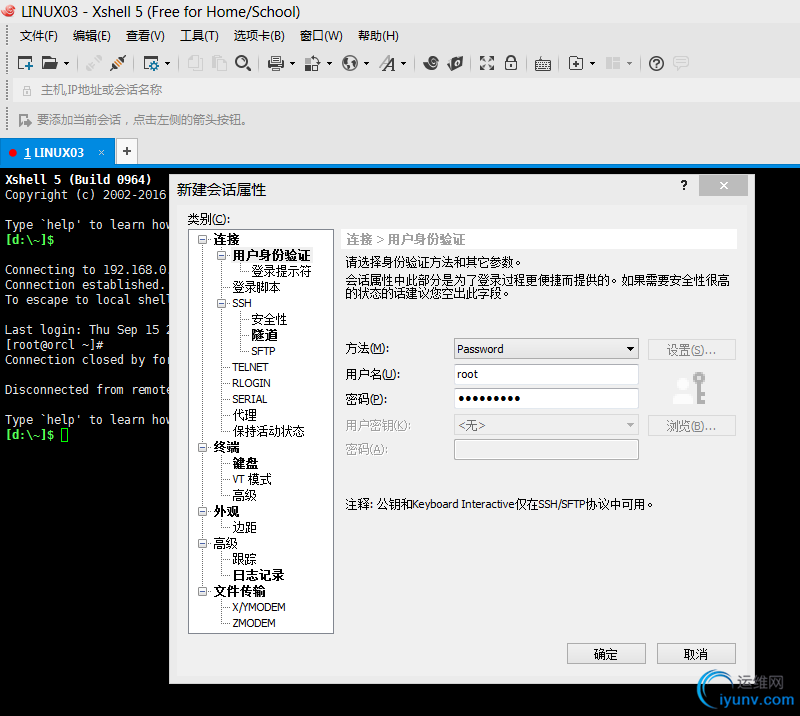This screenshot has height=716, width=800.
Task: Select 保持活动状态 in the tree
Action: (x=268, y=431)
